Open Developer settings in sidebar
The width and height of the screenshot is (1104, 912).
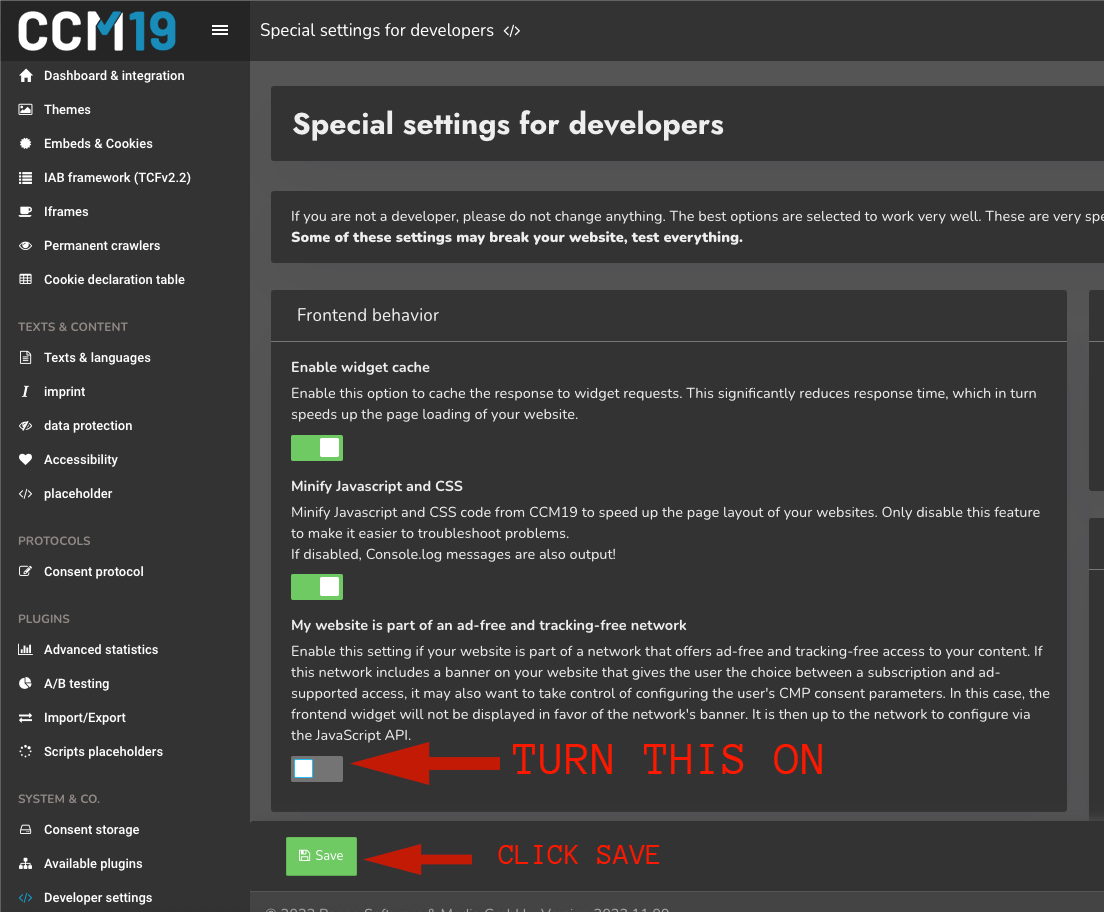(x=98, y=897)
